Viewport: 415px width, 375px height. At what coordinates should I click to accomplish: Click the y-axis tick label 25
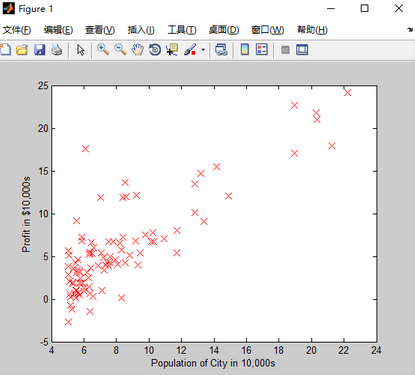coord(43,86)
